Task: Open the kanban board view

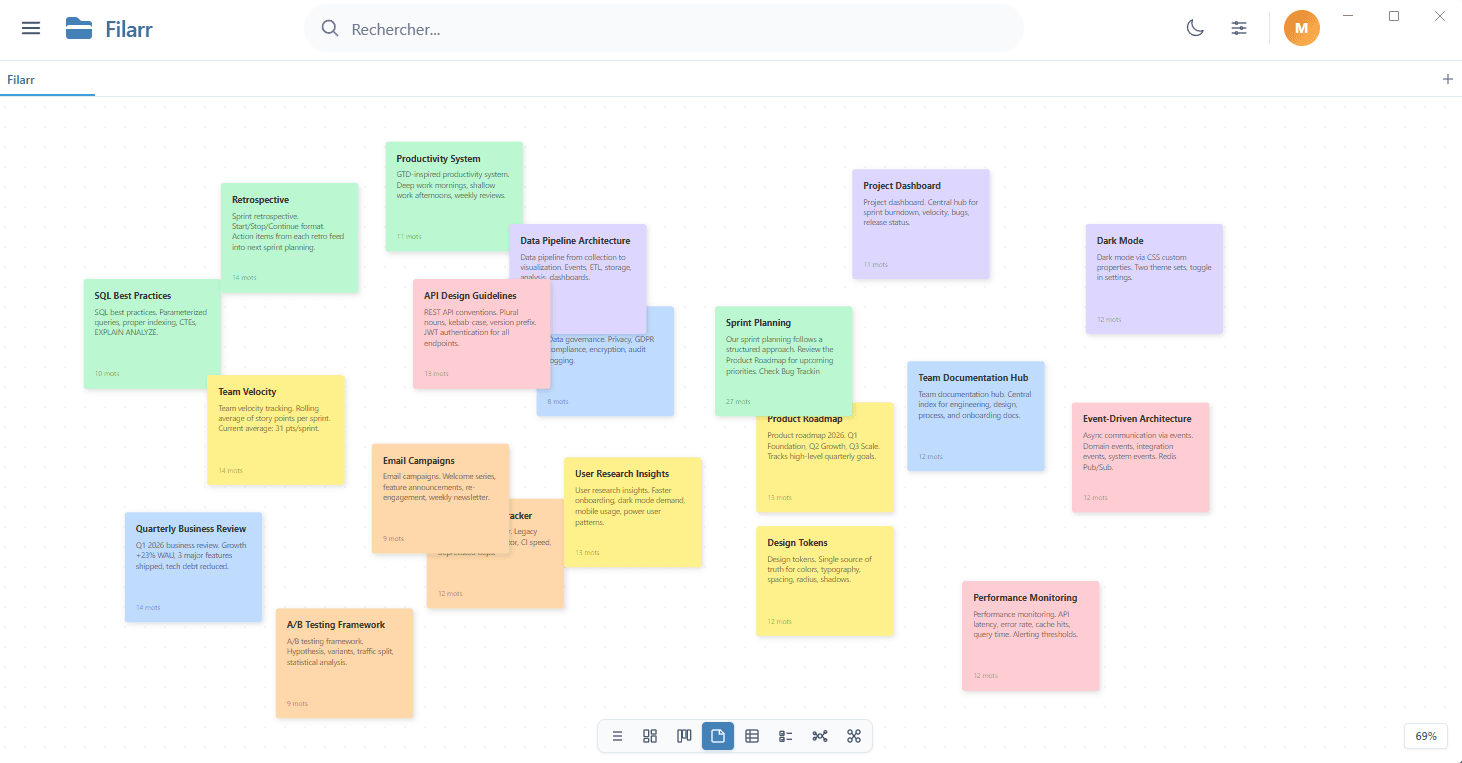Action: pyautogui.click(x=684, y=736)
